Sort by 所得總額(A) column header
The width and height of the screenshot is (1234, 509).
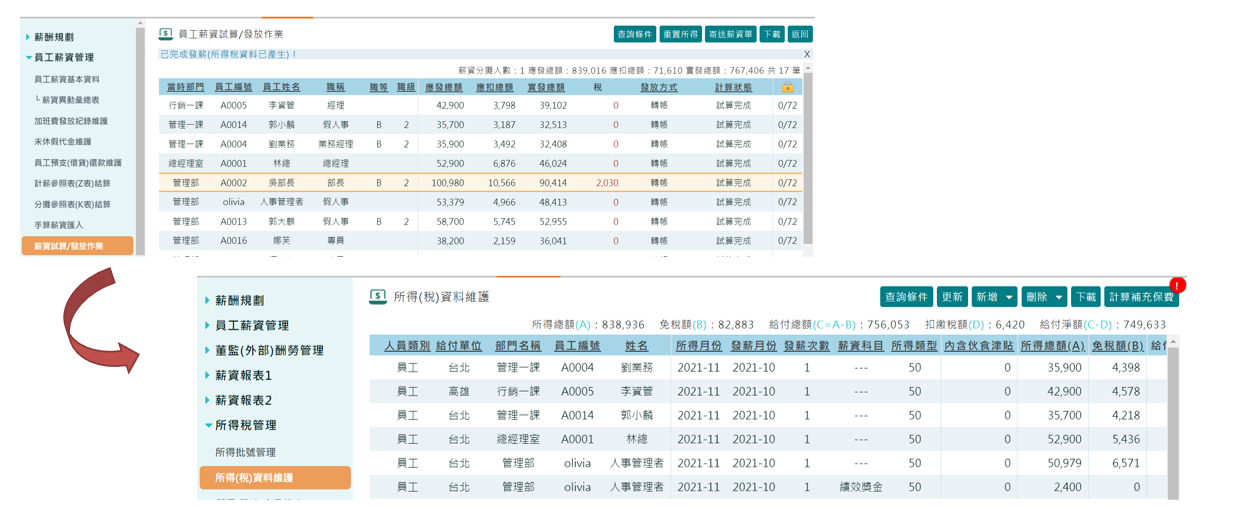[x=1052, y=345]
